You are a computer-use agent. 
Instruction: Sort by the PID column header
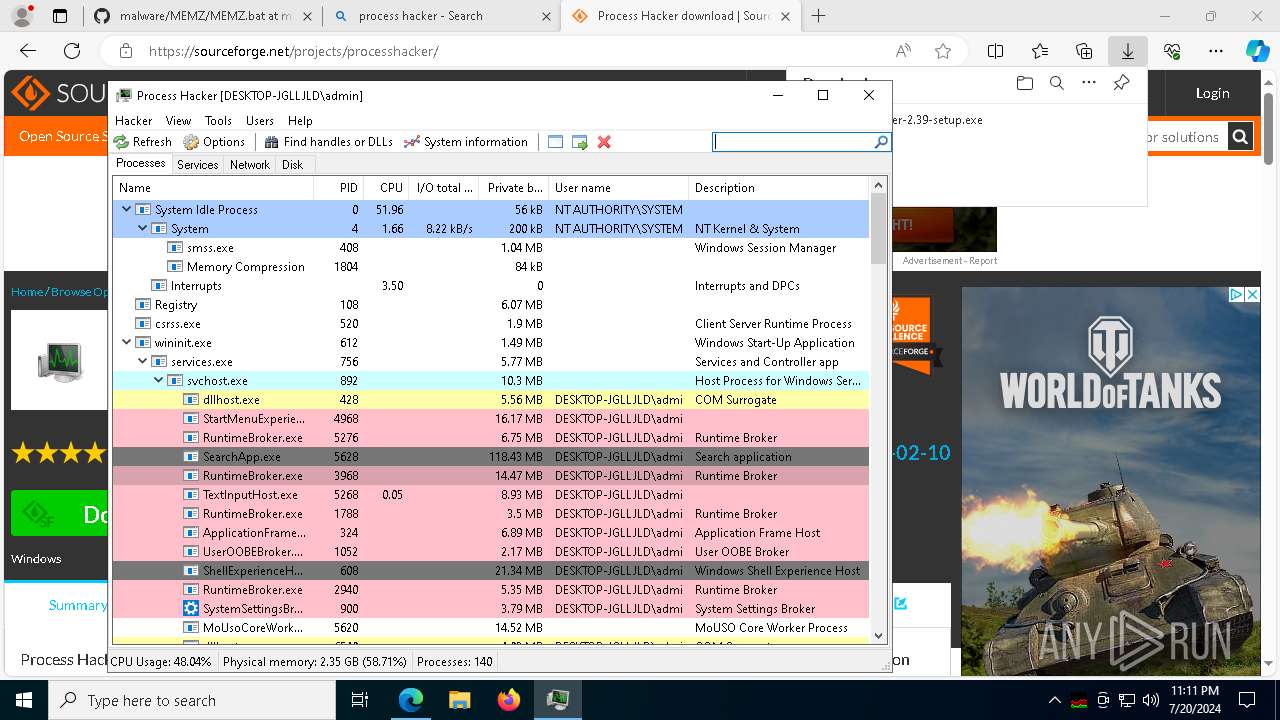point(338,188)
